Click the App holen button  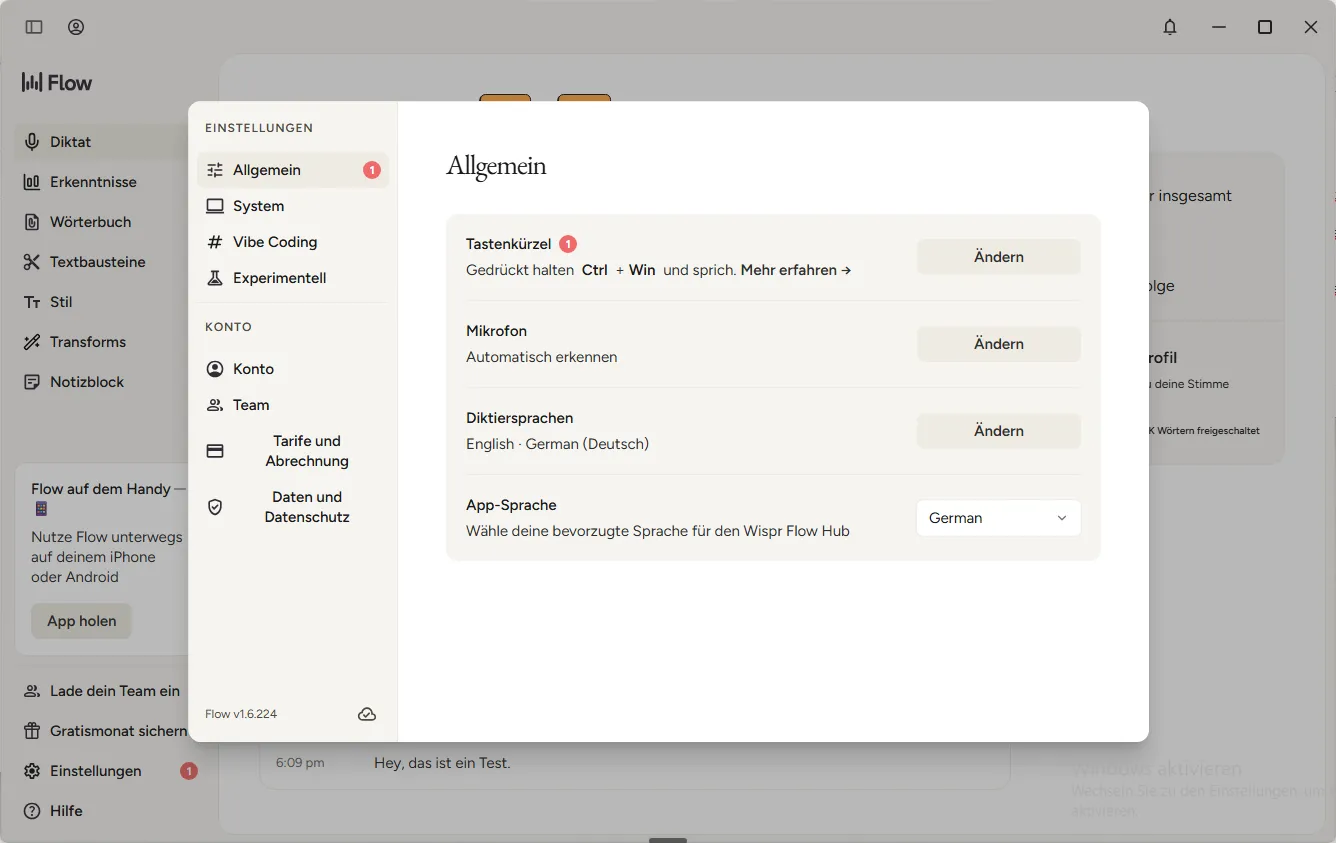81,621
